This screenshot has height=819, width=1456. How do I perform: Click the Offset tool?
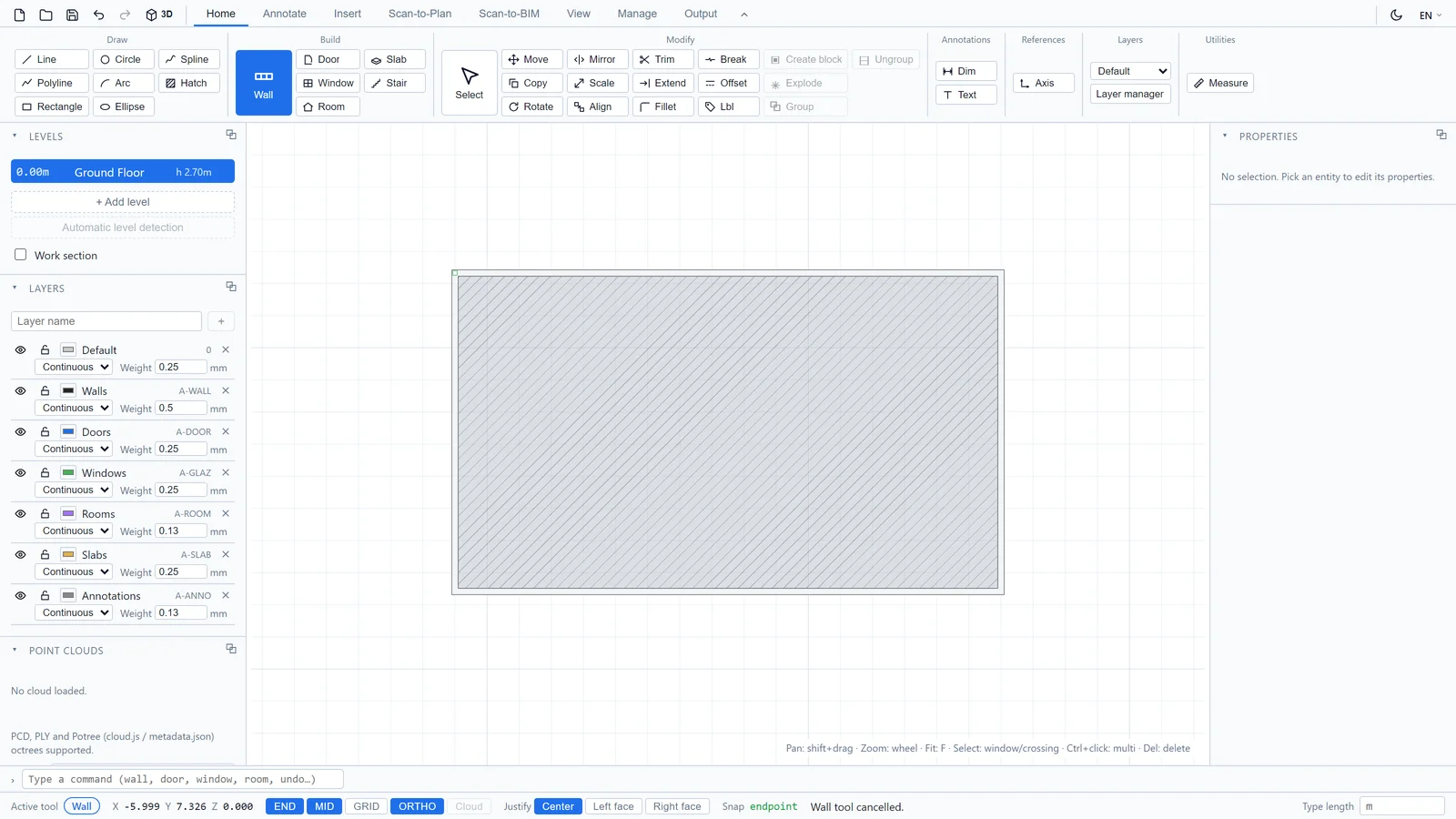click(729, 83)
